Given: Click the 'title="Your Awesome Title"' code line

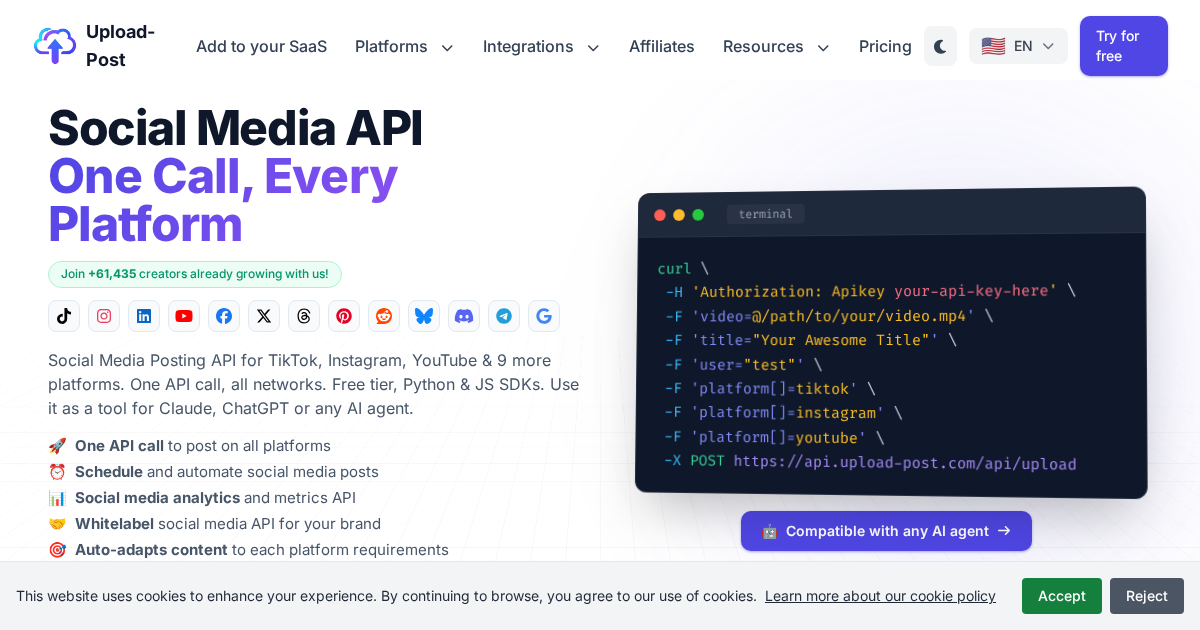Looking at the screenshot, I should pos(810,340).
